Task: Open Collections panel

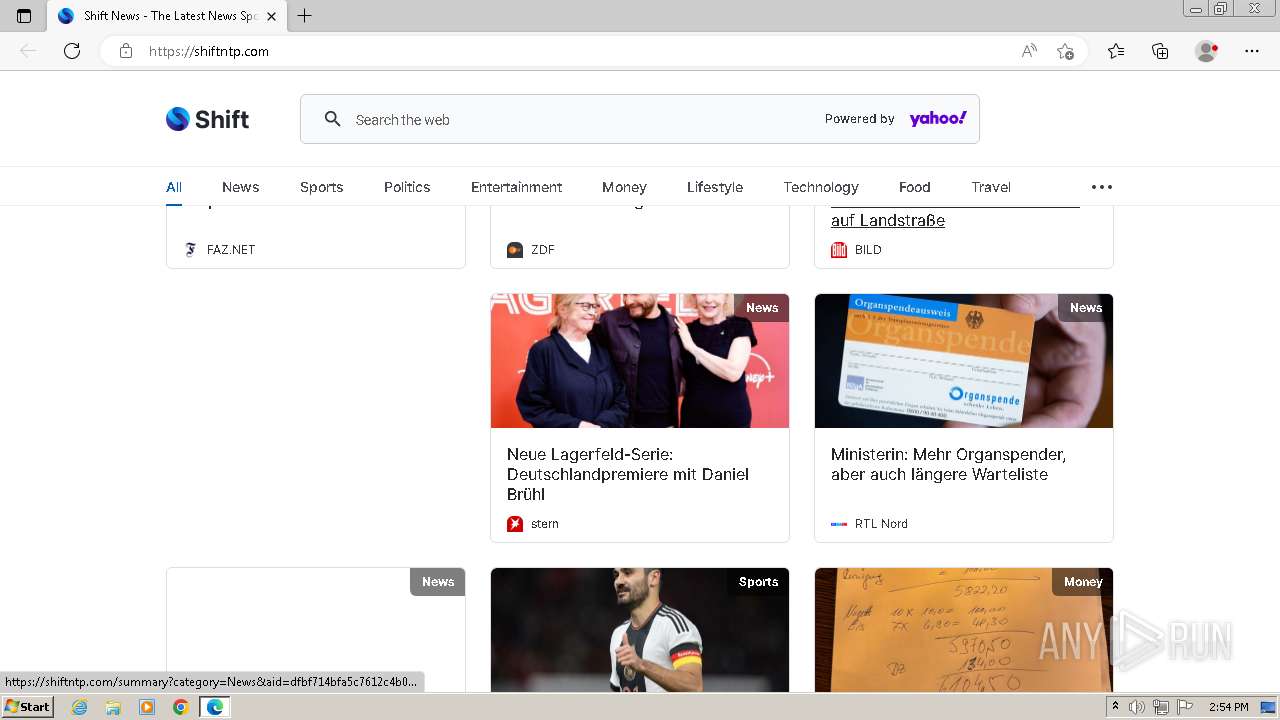Action: [1160, 51]
